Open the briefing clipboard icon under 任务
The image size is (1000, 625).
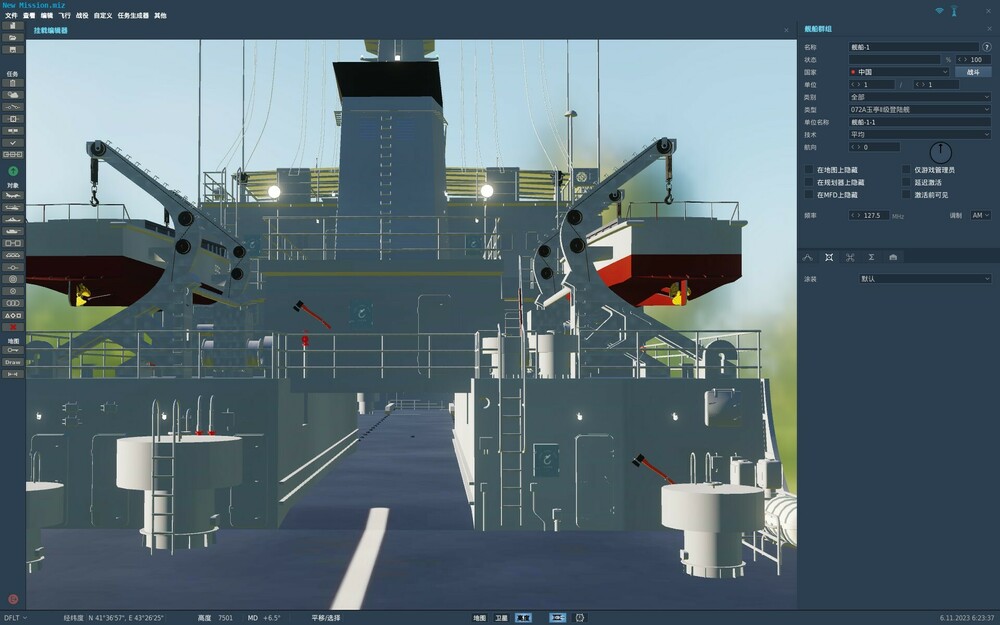(x=12, y=83)
